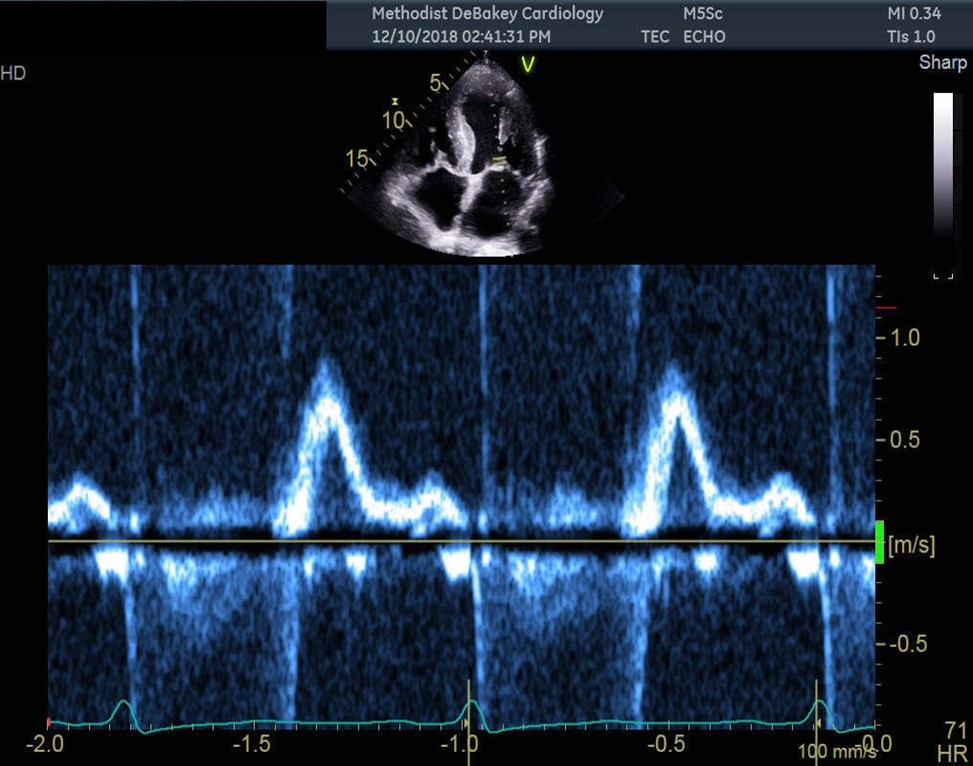Click the ECHO preset label in header

tap(705, 37)
